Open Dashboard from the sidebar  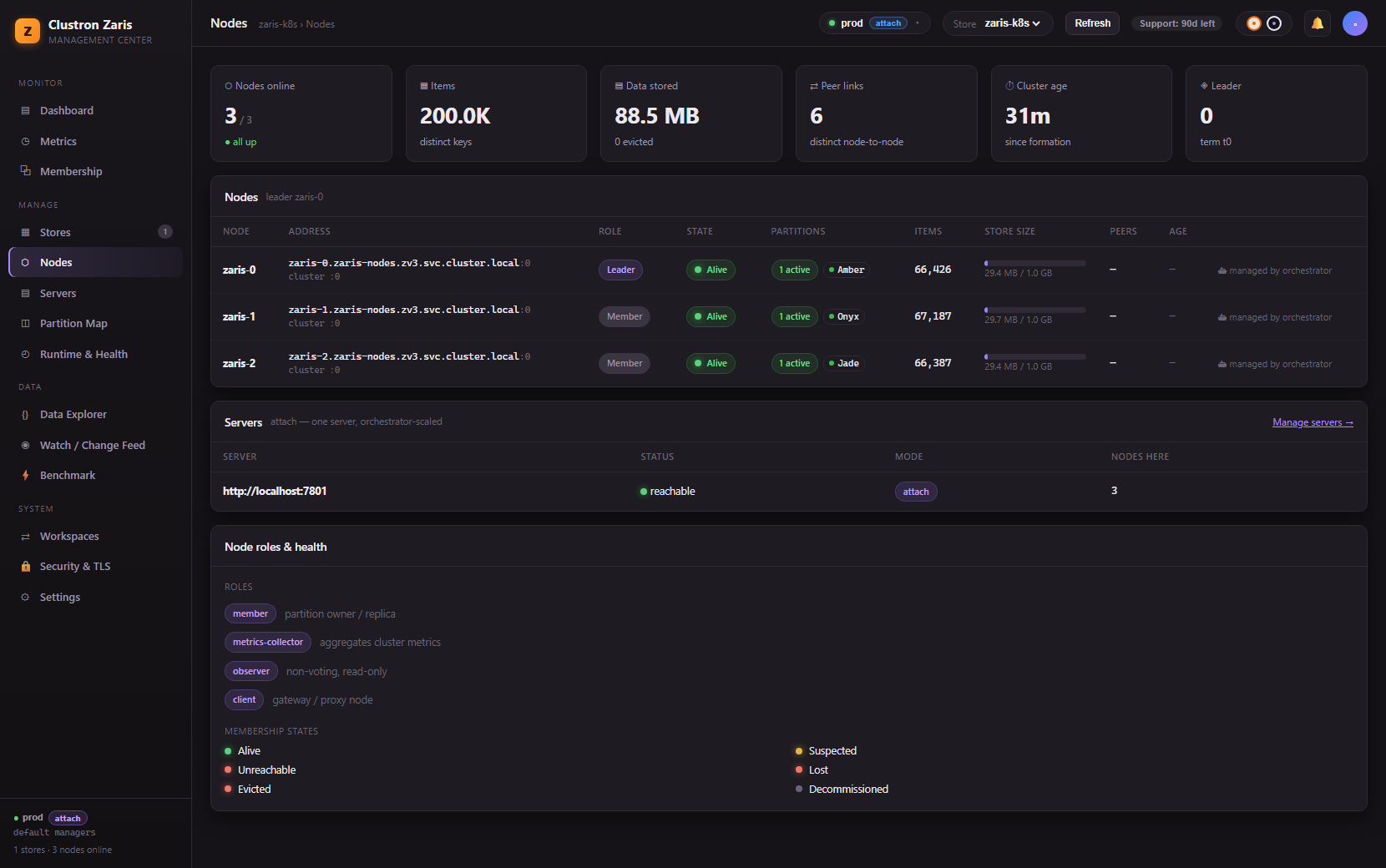[95, 111]
